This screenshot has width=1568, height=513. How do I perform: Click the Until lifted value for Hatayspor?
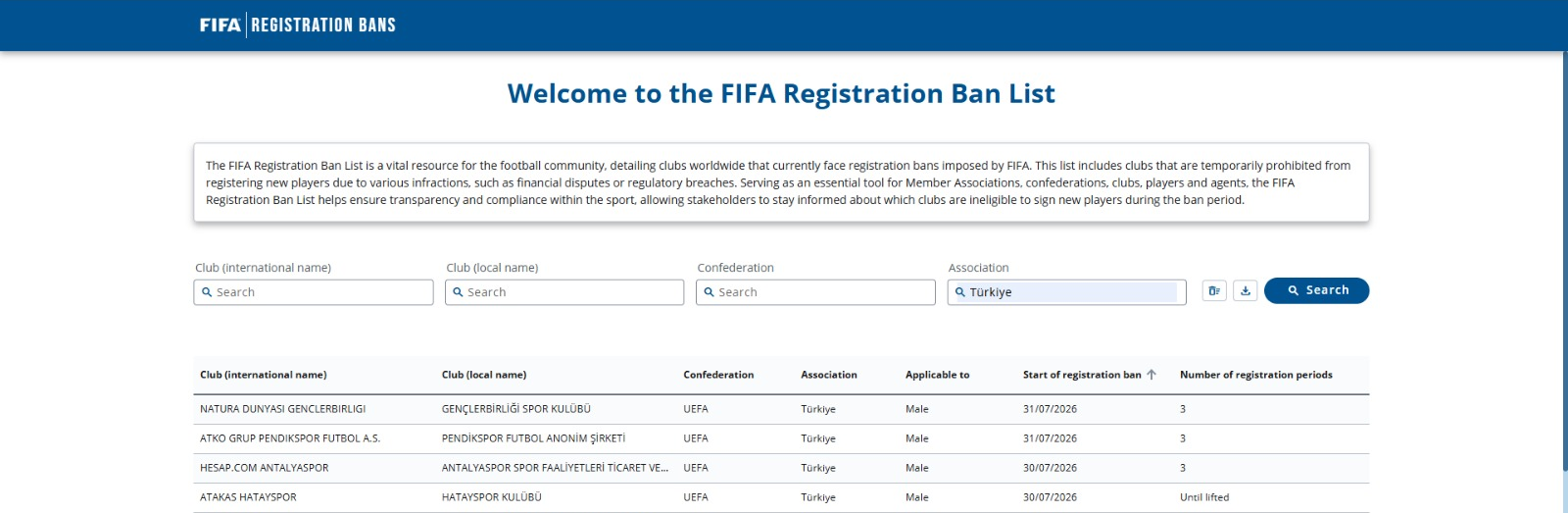tap(1204, 497)
